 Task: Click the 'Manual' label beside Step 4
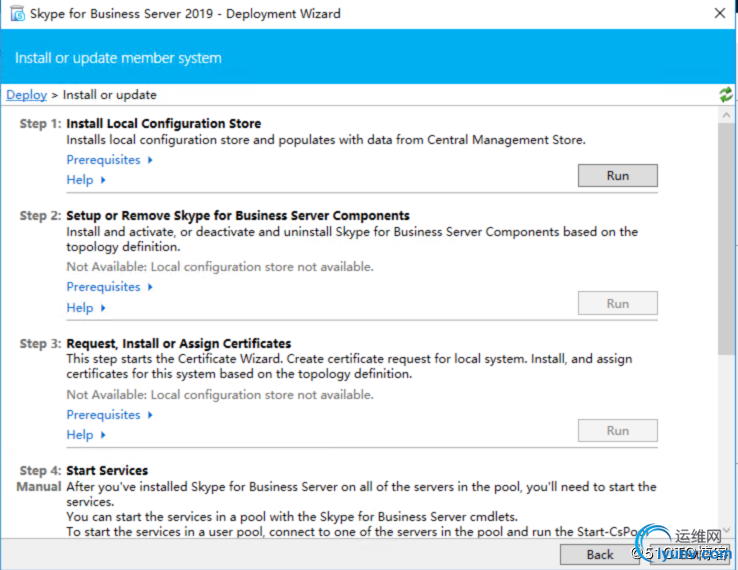[x=39, y=487]
